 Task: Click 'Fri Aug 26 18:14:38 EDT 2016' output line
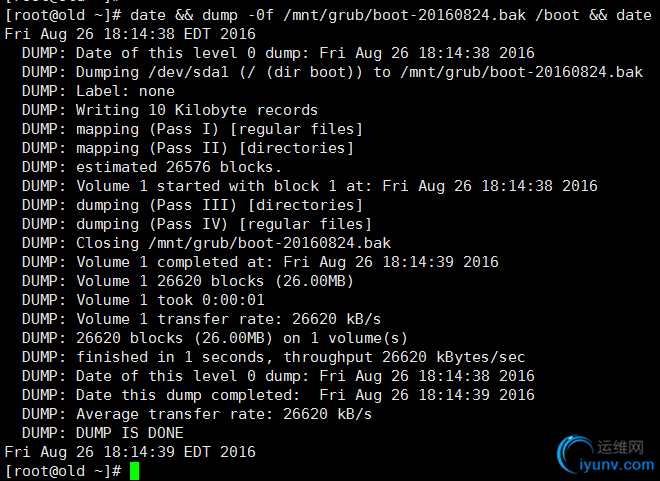coord(130,34)
